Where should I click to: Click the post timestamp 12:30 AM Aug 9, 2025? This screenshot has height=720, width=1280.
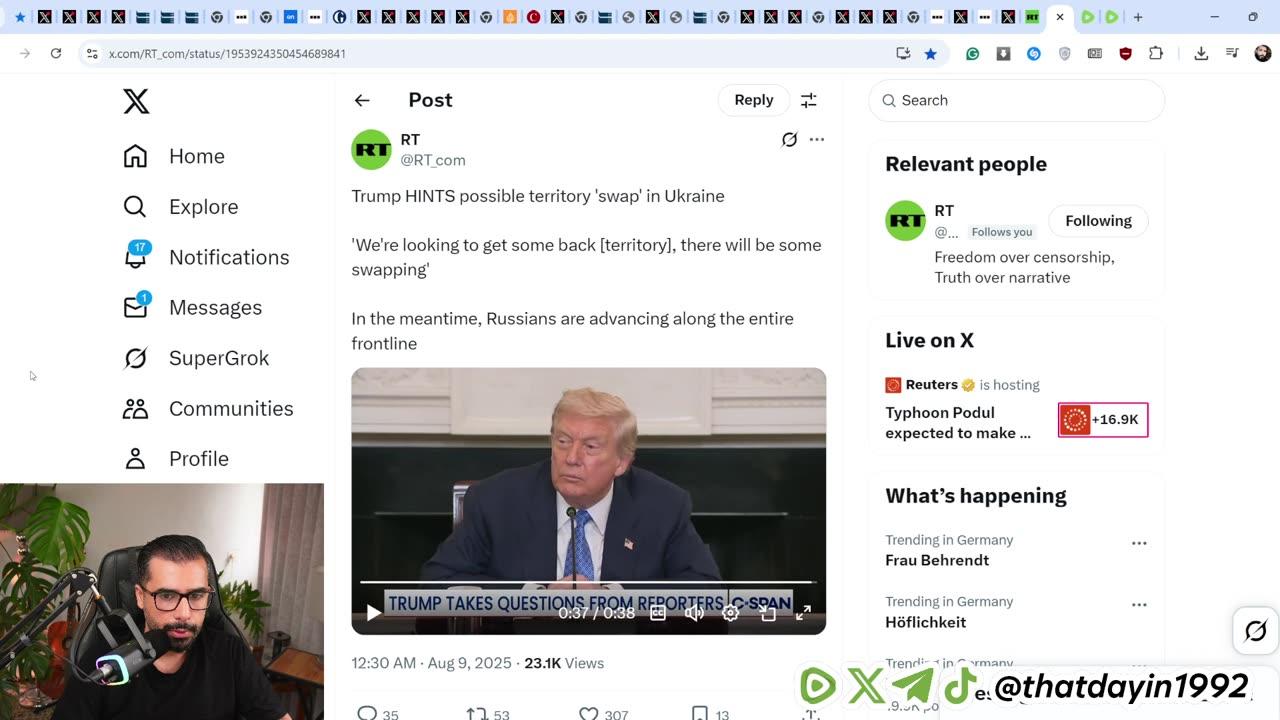pos(431,663)
